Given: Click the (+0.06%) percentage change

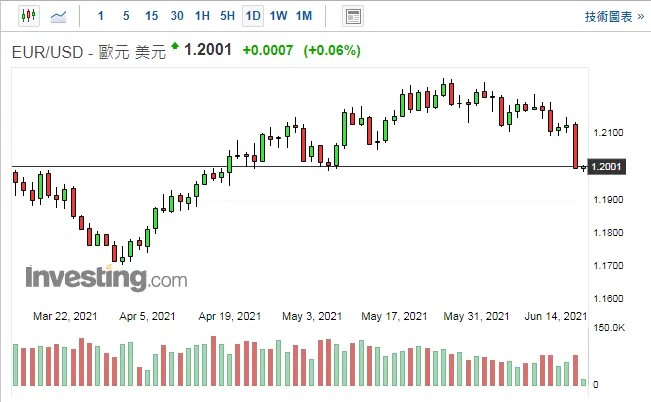Looking at the screenshot, I should (x=332, y=51).
